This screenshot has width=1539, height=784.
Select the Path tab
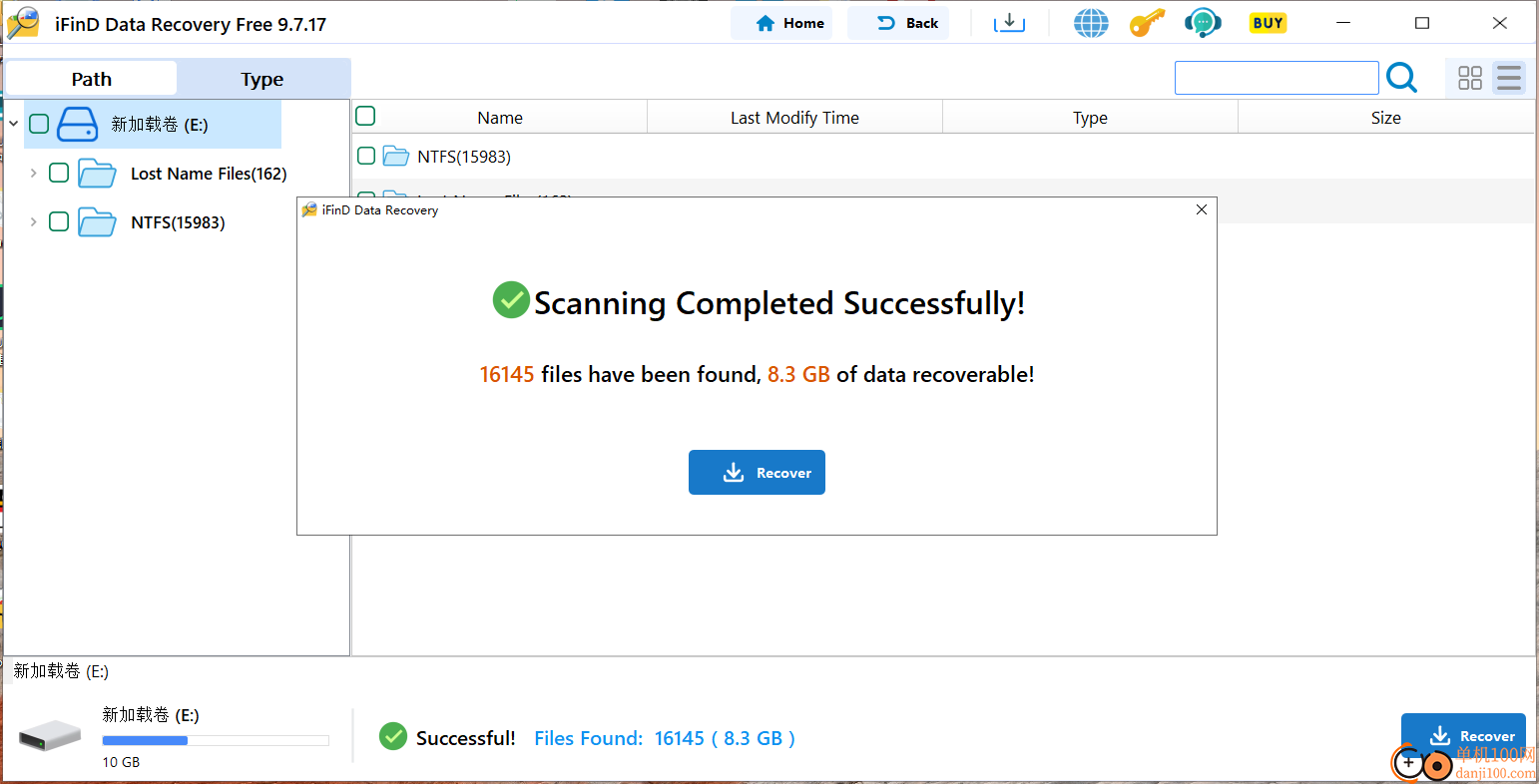[92, 79]
